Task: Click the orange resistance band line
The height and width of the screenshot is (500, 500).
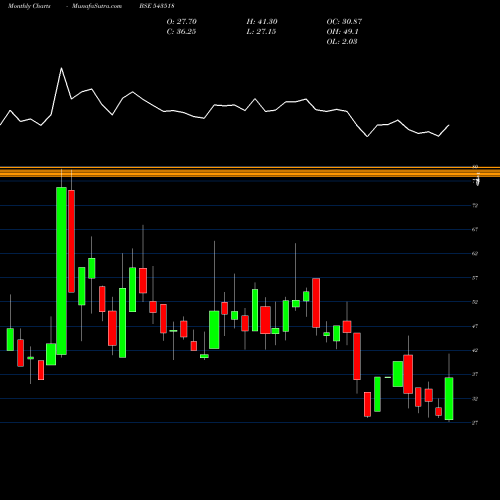Action: tap(250, 172)
